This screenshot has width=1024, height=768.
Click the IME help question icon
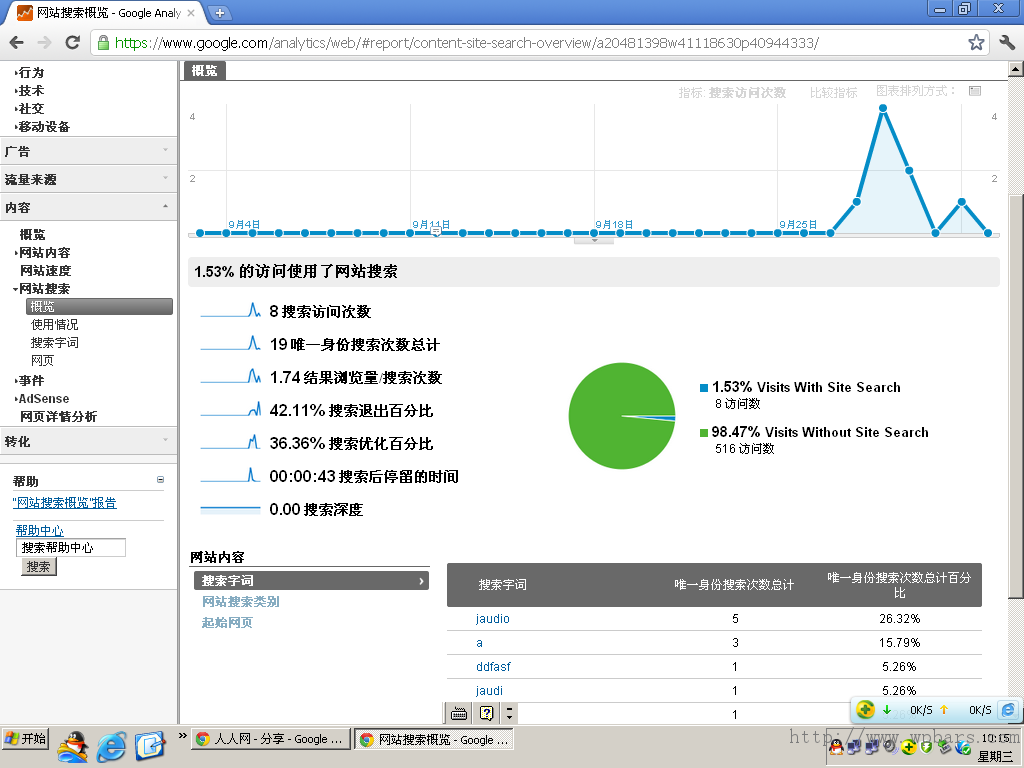point(487,713)
